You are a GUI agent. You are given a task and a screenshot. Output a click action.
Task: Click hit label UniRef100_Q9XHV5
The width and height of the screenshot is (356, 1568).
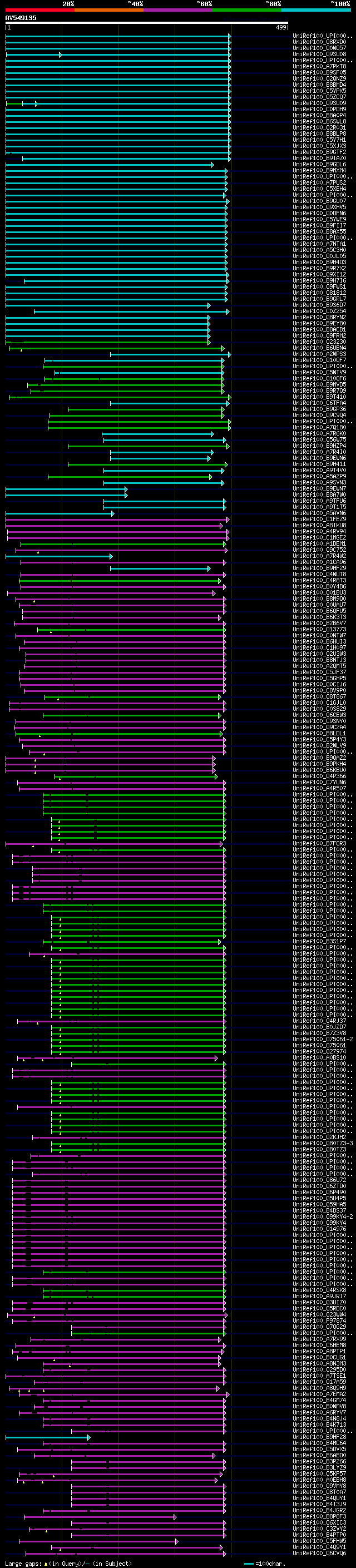[x=319, y=207]
